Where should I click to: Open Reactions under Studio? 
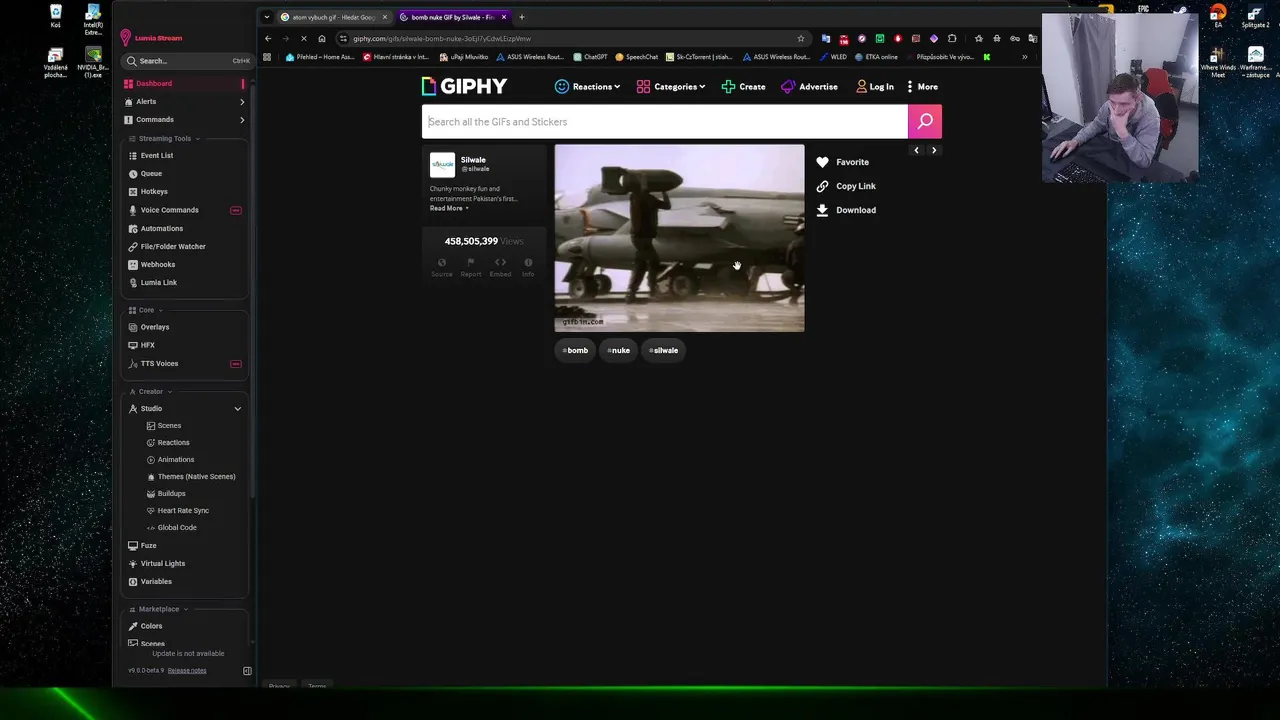tap(172, 443)
